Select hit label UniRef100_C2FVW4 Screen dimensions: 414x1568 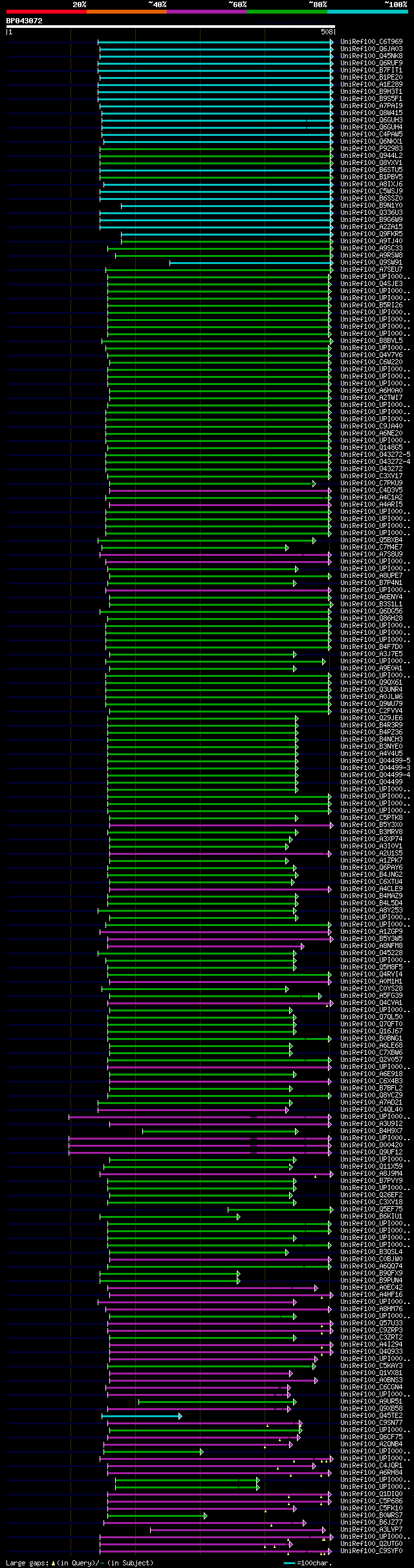point(371,711)
